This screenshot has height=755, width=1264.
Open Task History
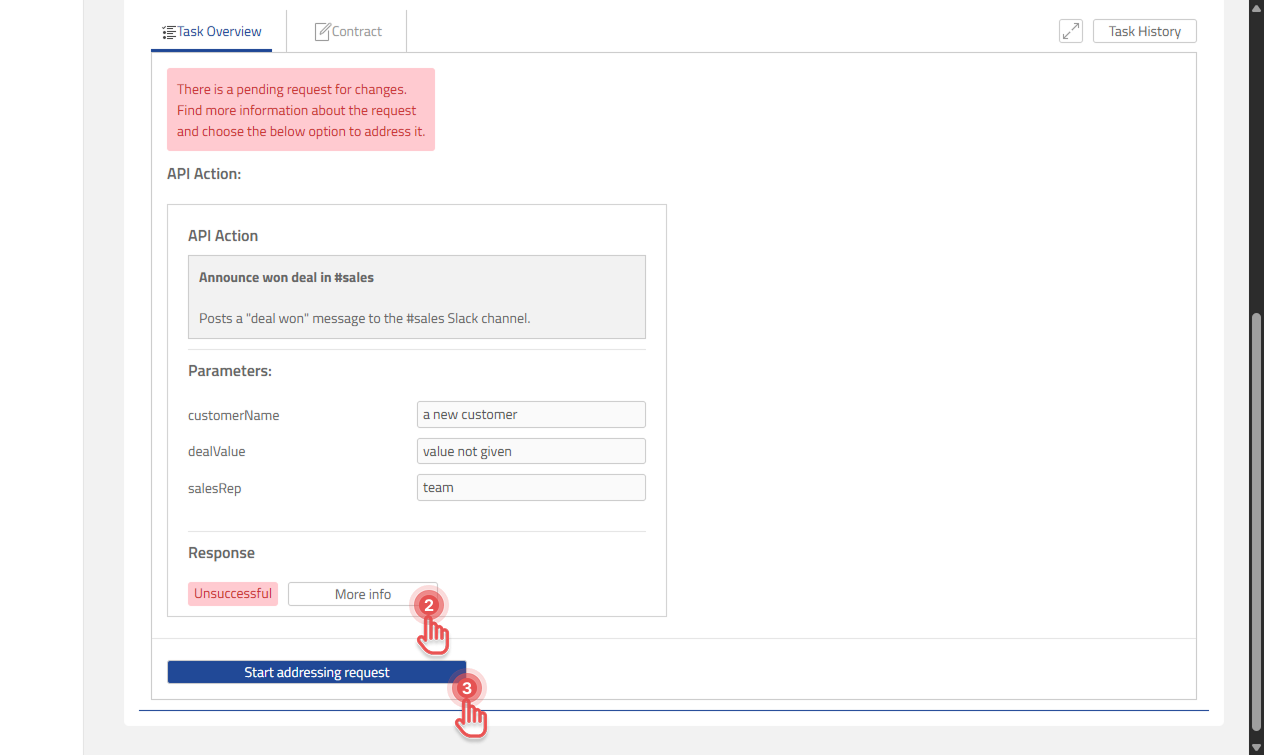click(1145, 31)
